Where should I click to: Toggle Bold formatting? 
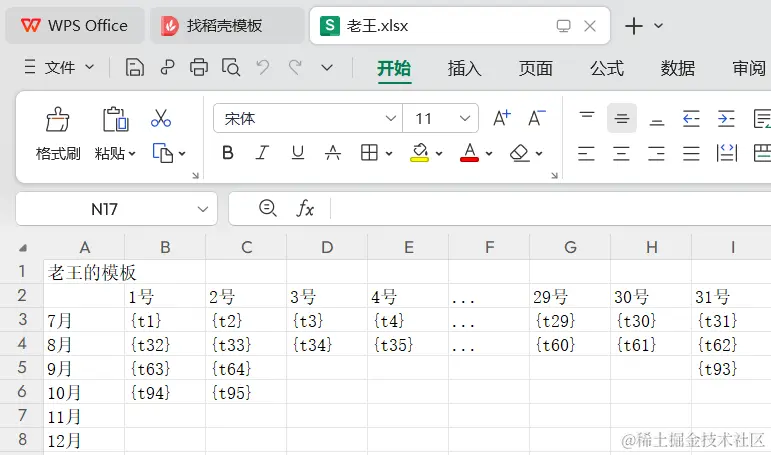[x=228, y=153]
